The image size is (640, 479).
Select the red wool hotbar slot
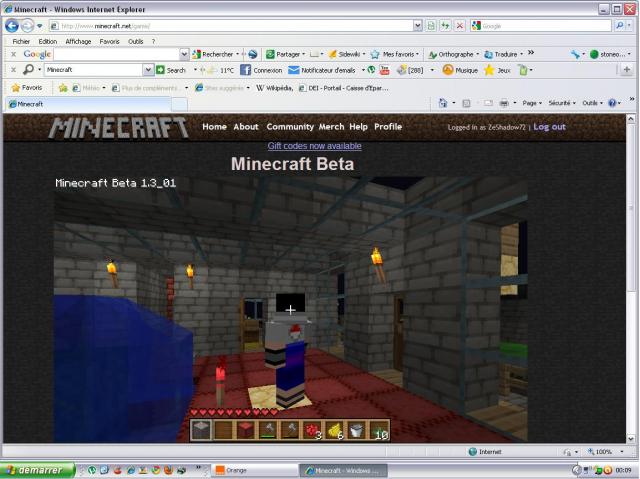(245, 430)
